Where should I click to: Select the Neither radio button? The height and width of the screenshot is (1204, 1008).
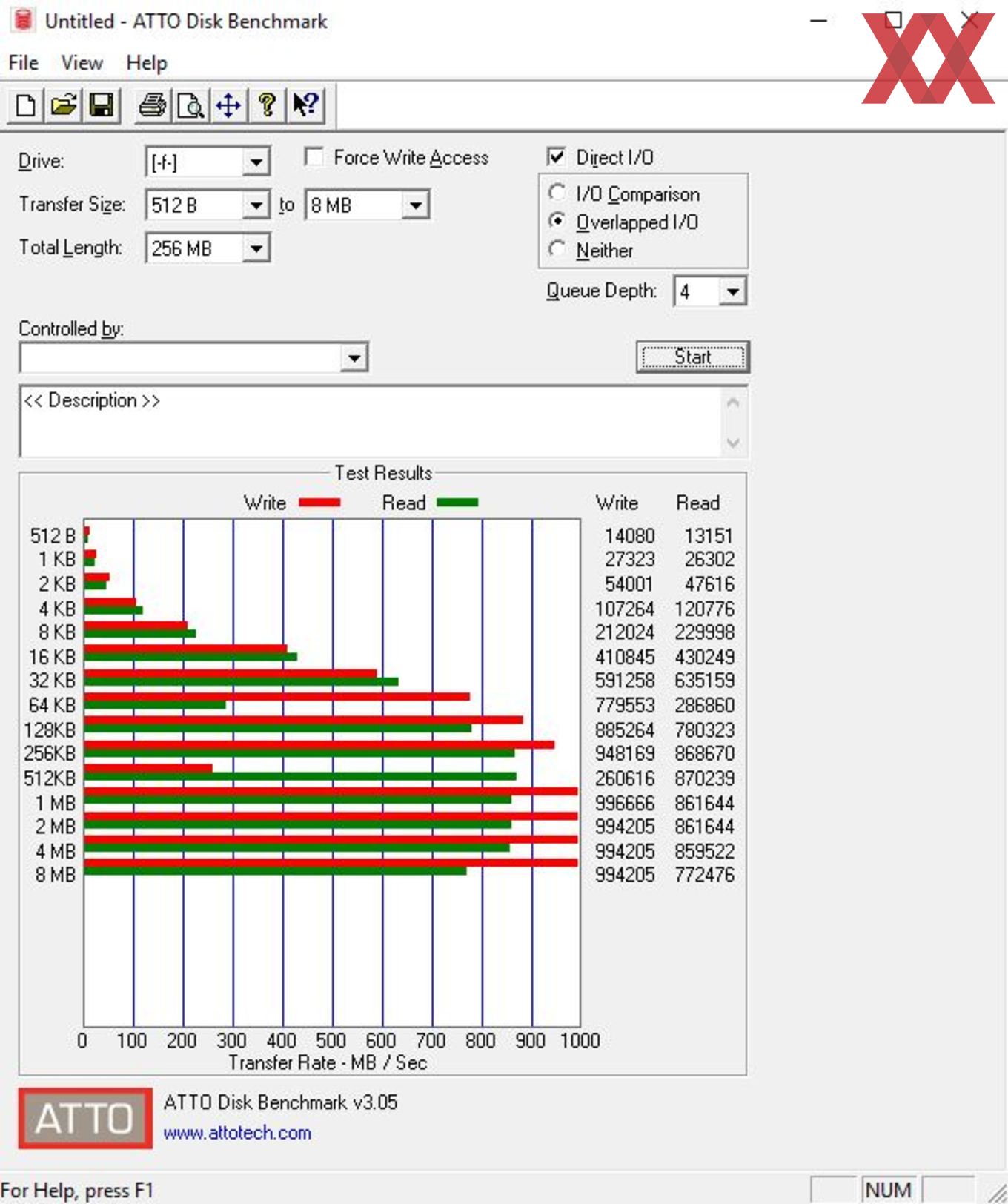[557, 249]
